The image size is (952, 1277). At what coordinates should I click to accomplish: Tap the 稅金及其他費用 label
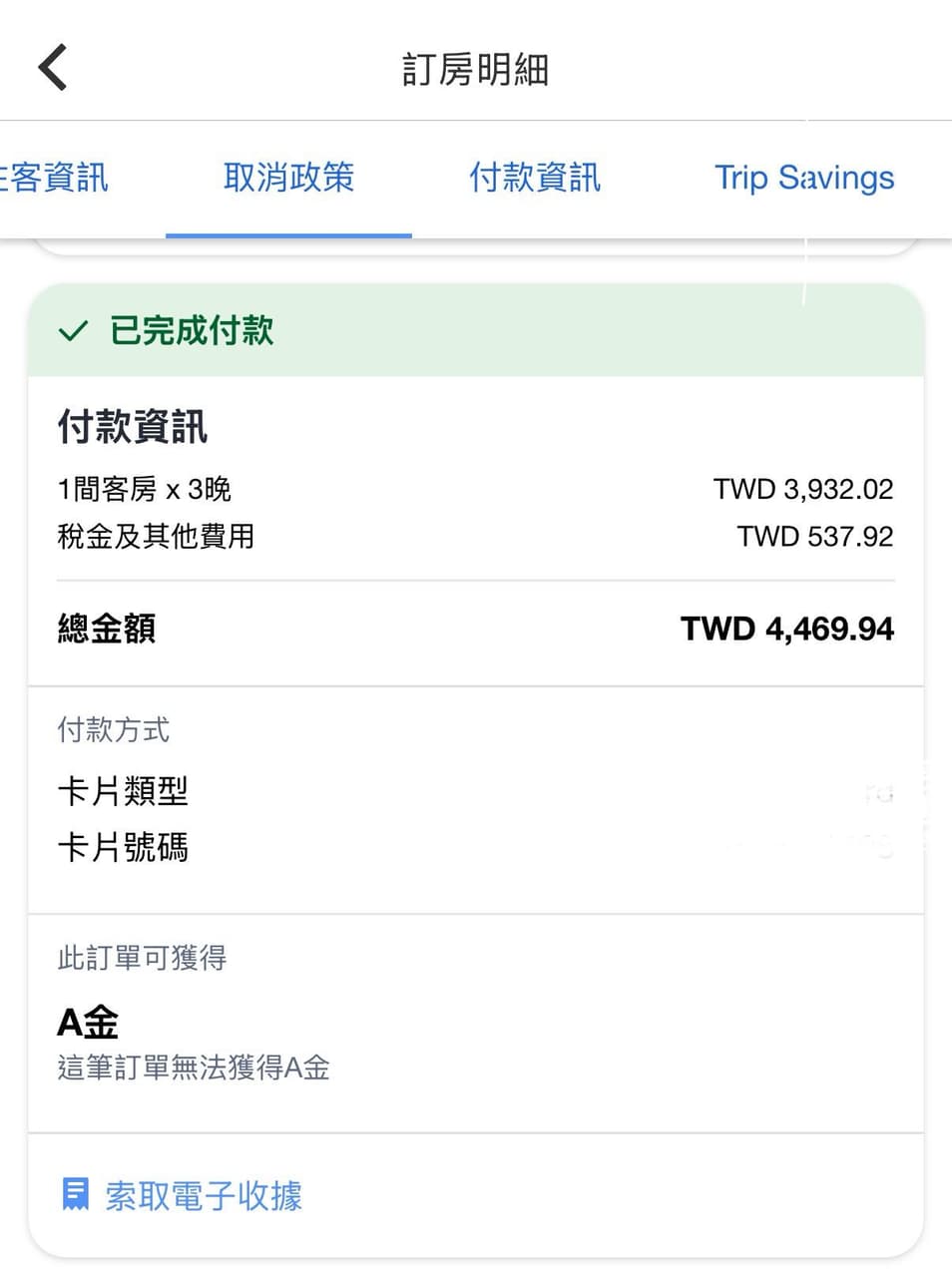tap(156, 537)
